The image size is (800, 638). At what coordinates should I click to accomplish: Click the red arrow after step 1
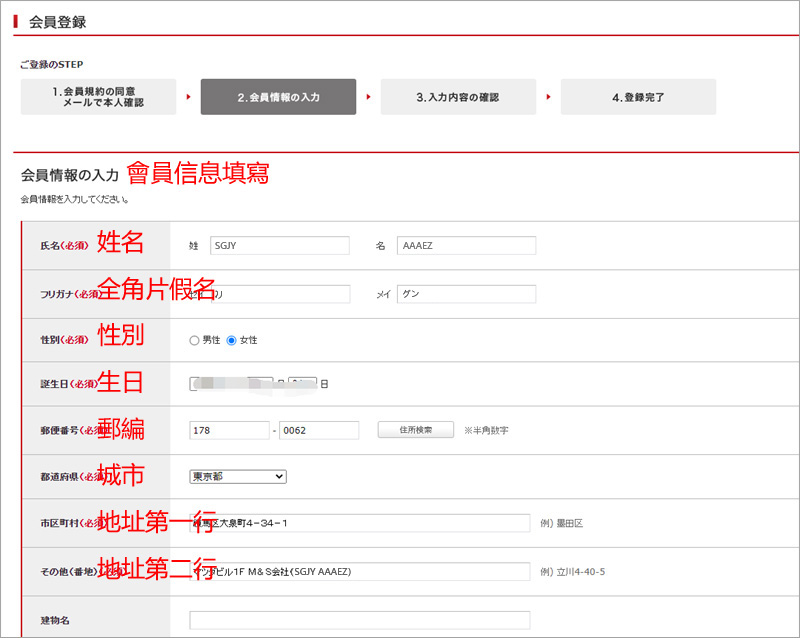pos(187,97)
